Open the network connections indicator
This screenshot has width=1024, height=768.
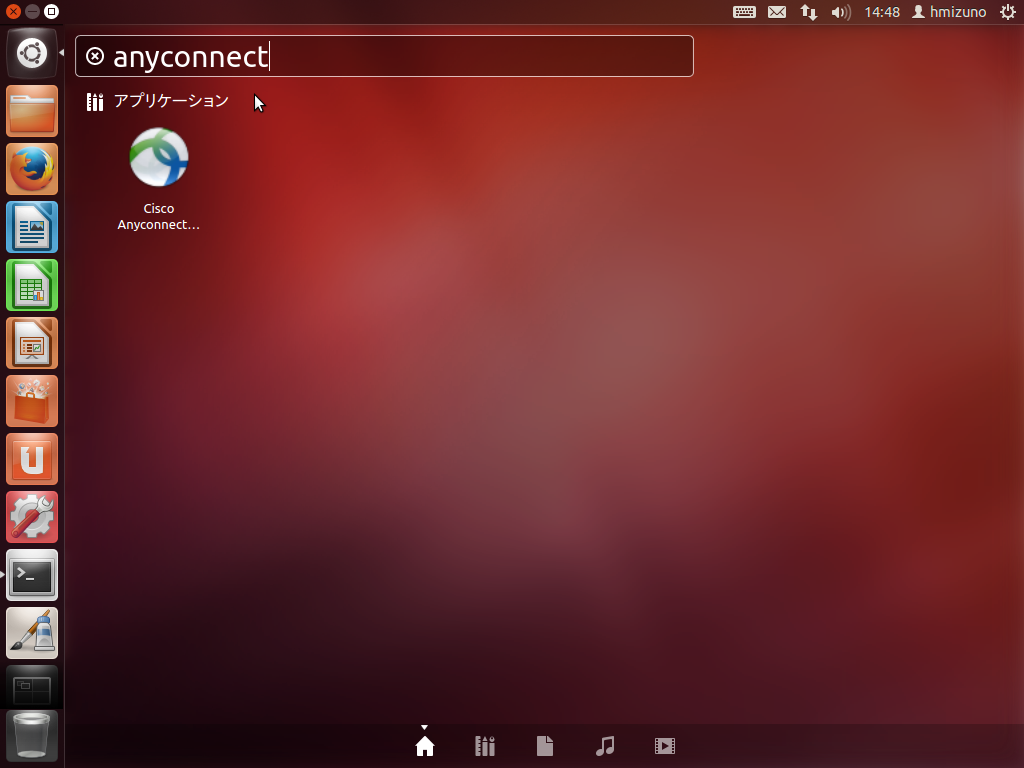pyautogui.click(x=808, y=12)
